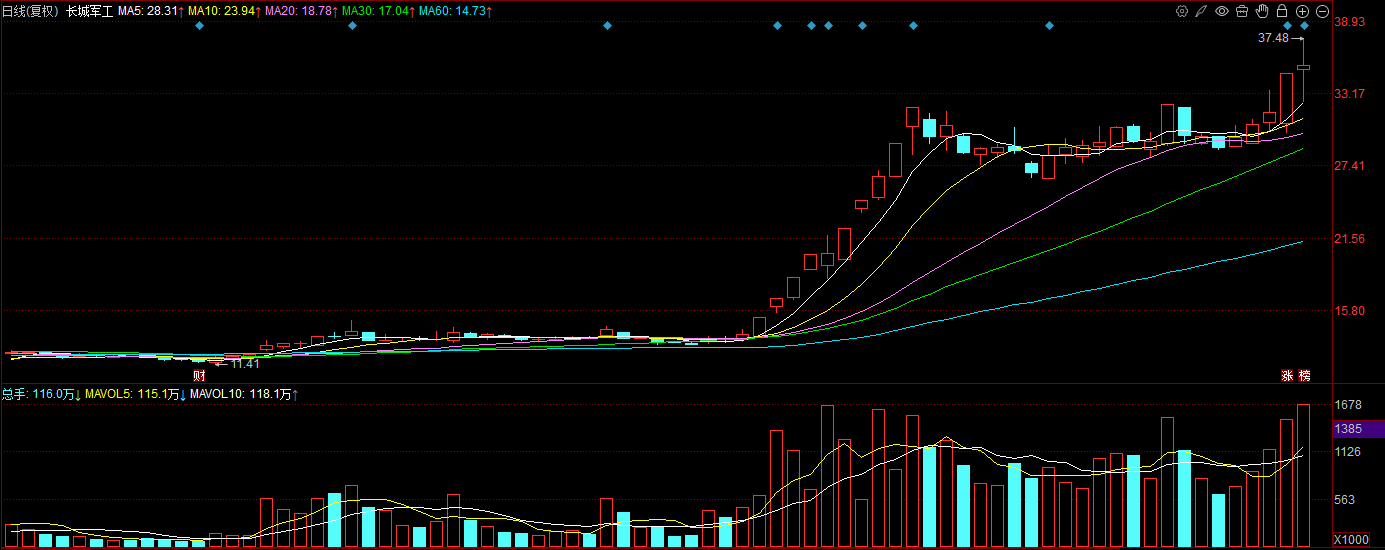This screenshot has width=1385, height=550.
Task: Click the 27.41 price axis label
Action: point(1351,166)
